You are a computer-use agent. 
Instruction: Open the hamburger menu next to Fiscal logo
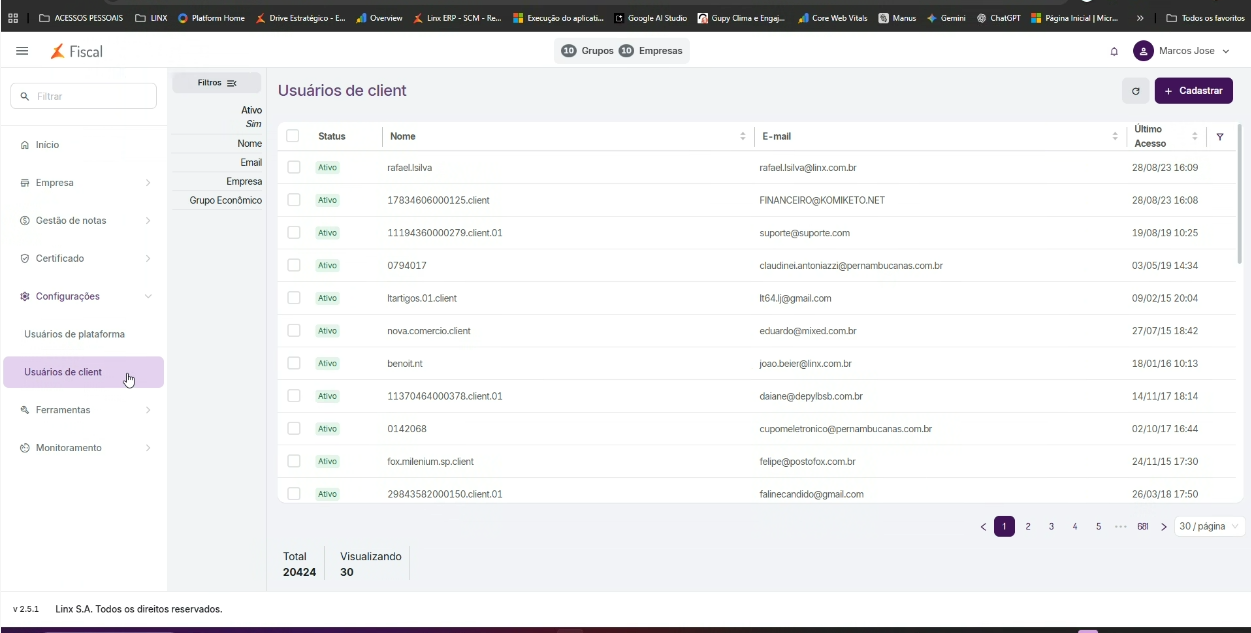point(22,51)
